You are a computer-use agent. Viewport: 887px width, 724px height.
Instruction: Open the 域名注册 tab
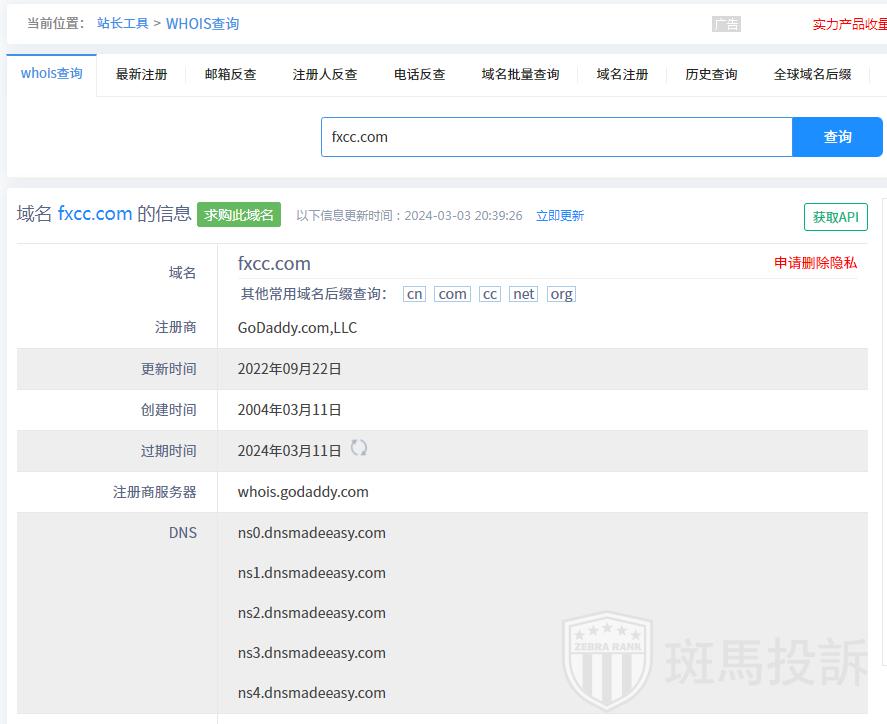tap(622, 75)
